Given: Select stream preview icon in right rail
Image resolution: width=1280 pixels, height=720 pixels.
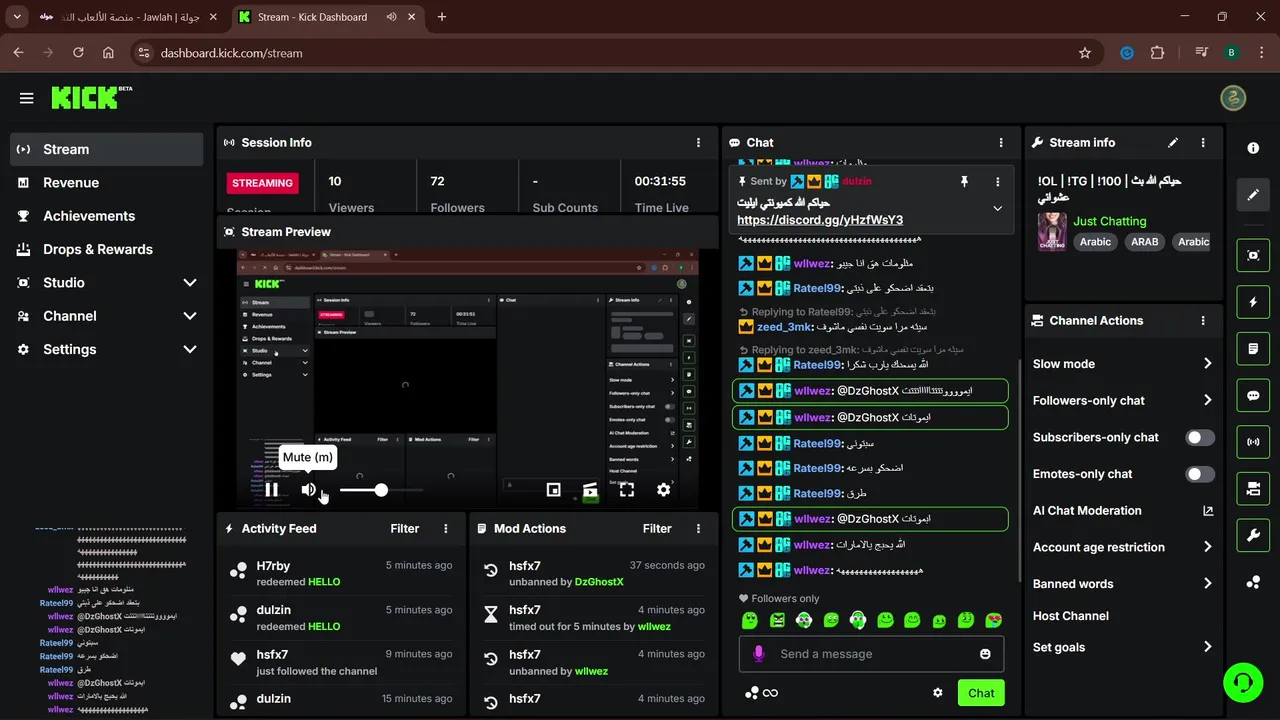Looking at the screenshot, I should pyautogui.click(x=1253, y=255).
